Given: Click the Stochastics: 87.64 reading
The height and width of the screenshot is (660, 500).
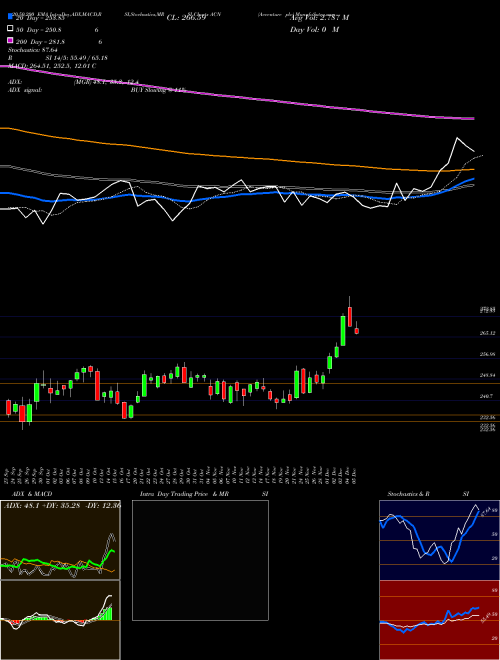Looking at the screenshot, I should (x=32, y=50).
